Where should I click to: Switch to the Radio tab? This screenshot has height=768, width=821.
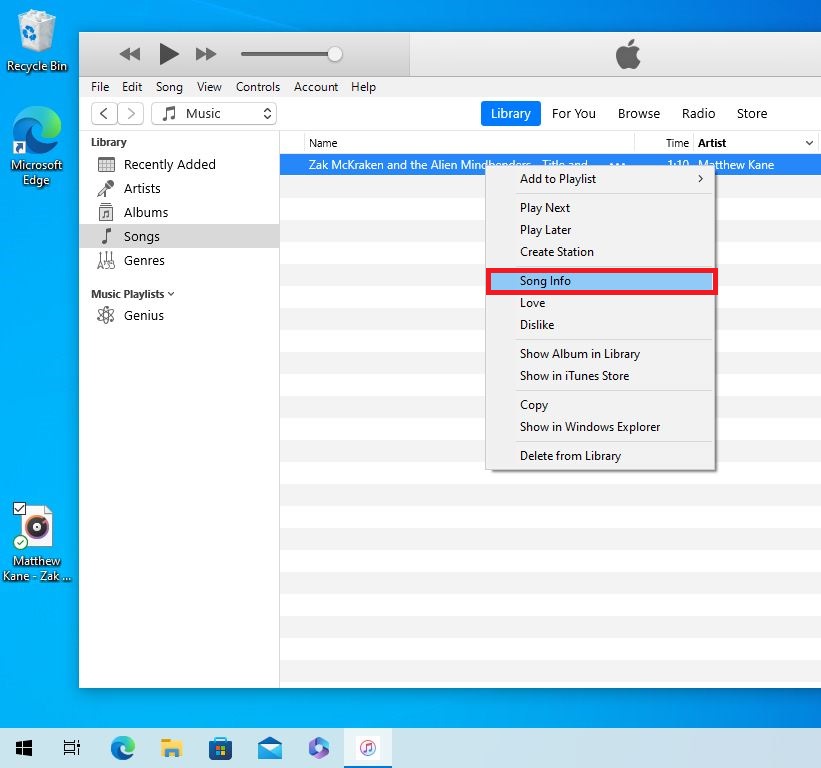(698, 114)
